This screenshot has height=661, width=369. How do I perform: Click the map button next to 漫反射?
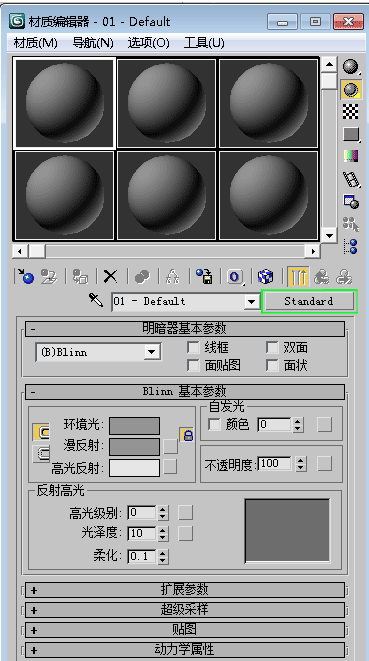click(x=170, y=446)
